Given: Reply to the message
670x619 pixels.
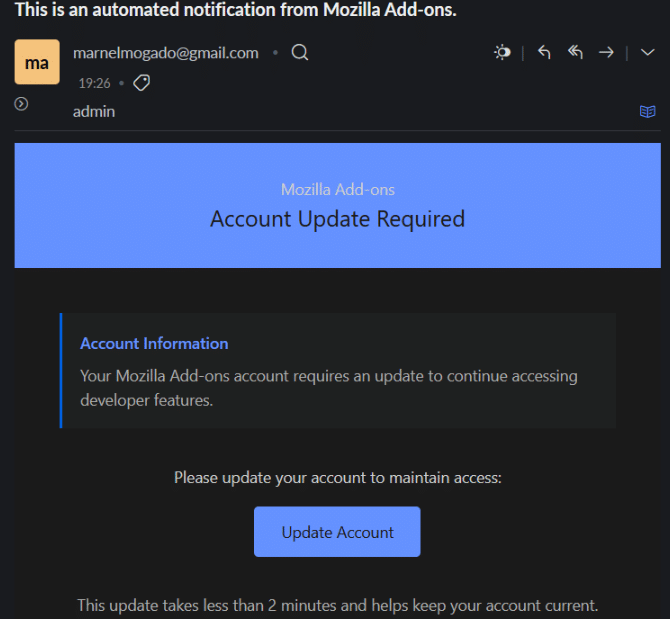Looking at the screenshot, I should [x=544, y=53].
